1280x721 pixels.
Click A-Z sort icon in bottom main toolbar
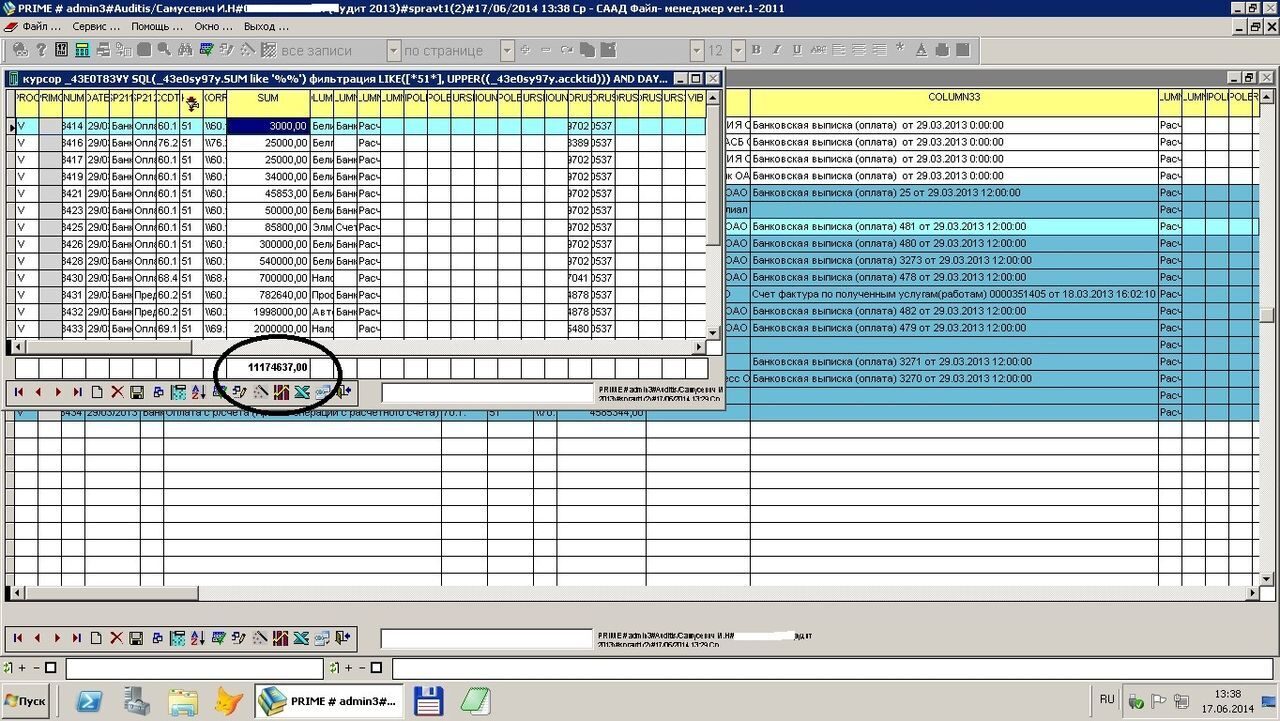click(198, 638)
